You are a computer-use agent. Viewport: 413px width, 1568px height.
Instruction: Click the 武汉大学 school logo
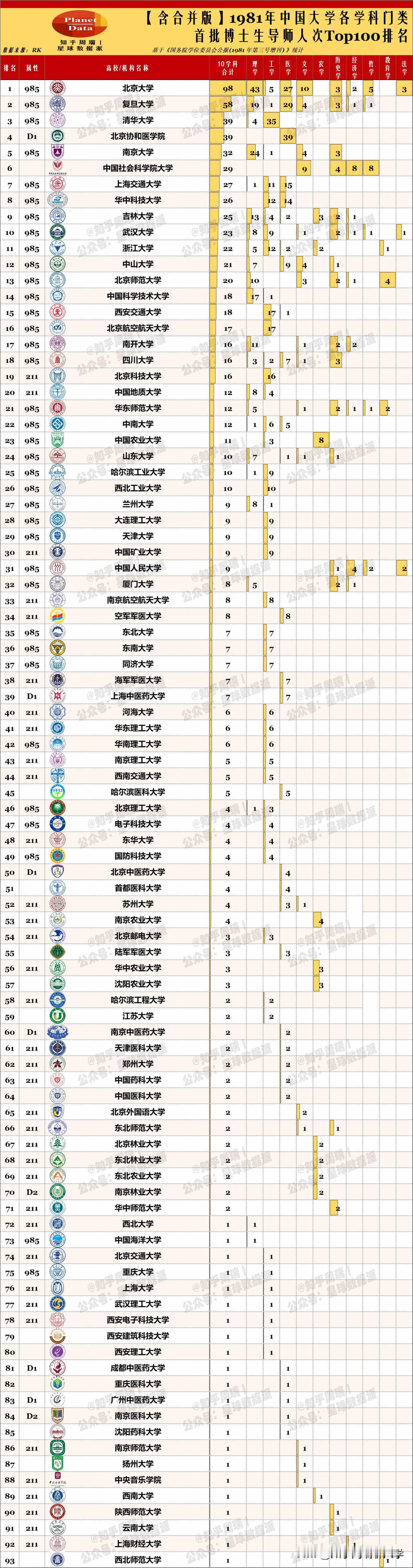(57, 233)
